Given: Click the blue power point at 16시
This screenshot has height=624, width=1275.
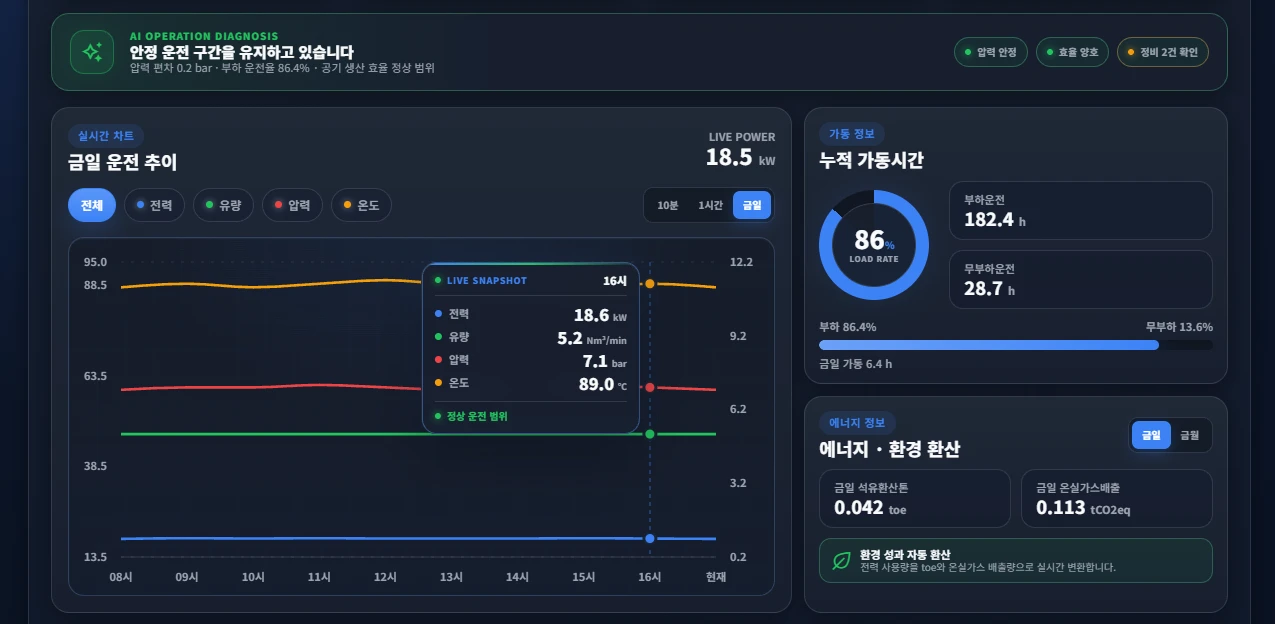Looking at the screenshot, I should tap(650, 539).
